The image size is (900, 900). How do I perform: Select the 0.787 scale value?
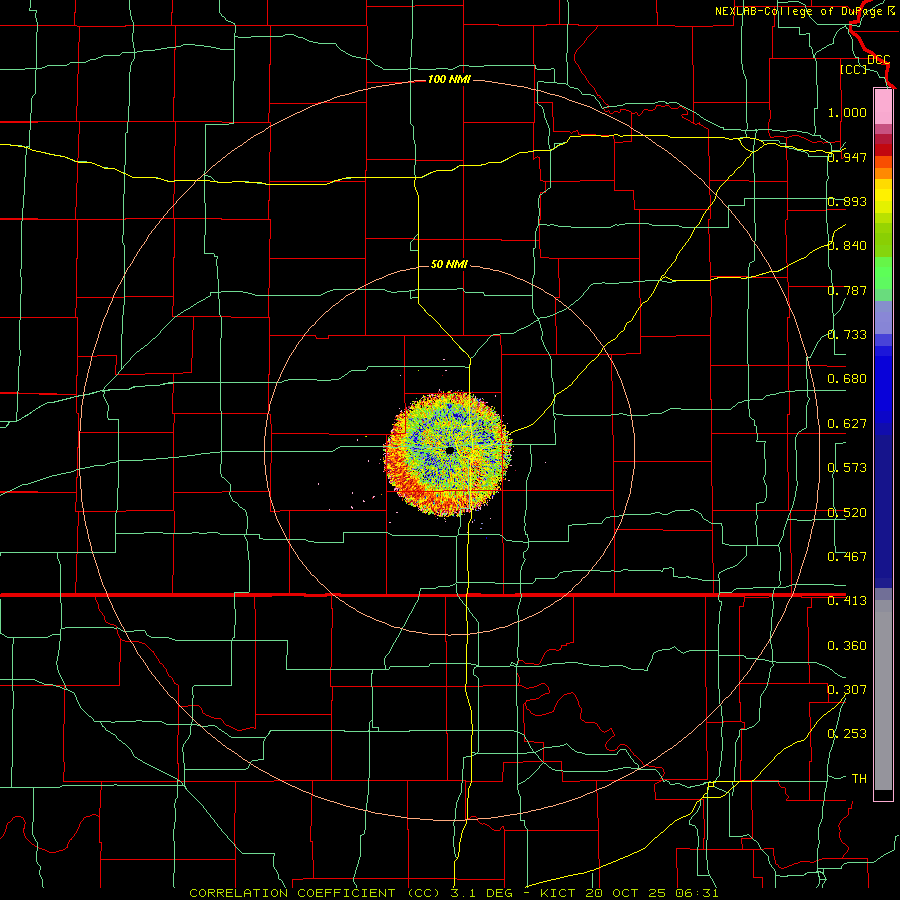[847, 290]
